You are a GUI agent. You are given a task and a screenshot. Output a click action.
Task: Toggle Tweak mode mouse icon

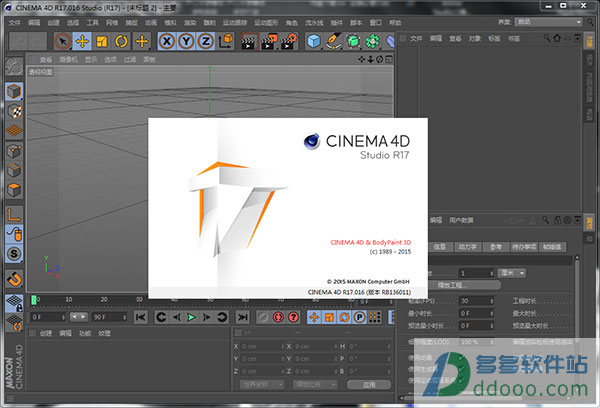(x=14, y=234)
